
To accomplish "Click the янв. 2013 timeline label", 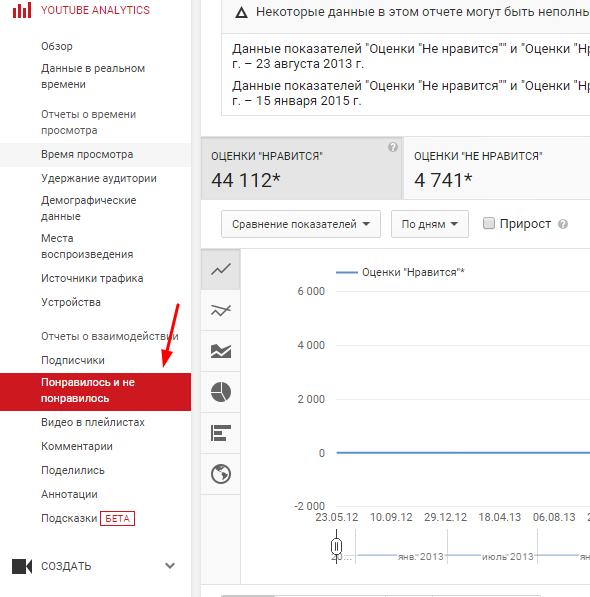I will coord(421,557).
